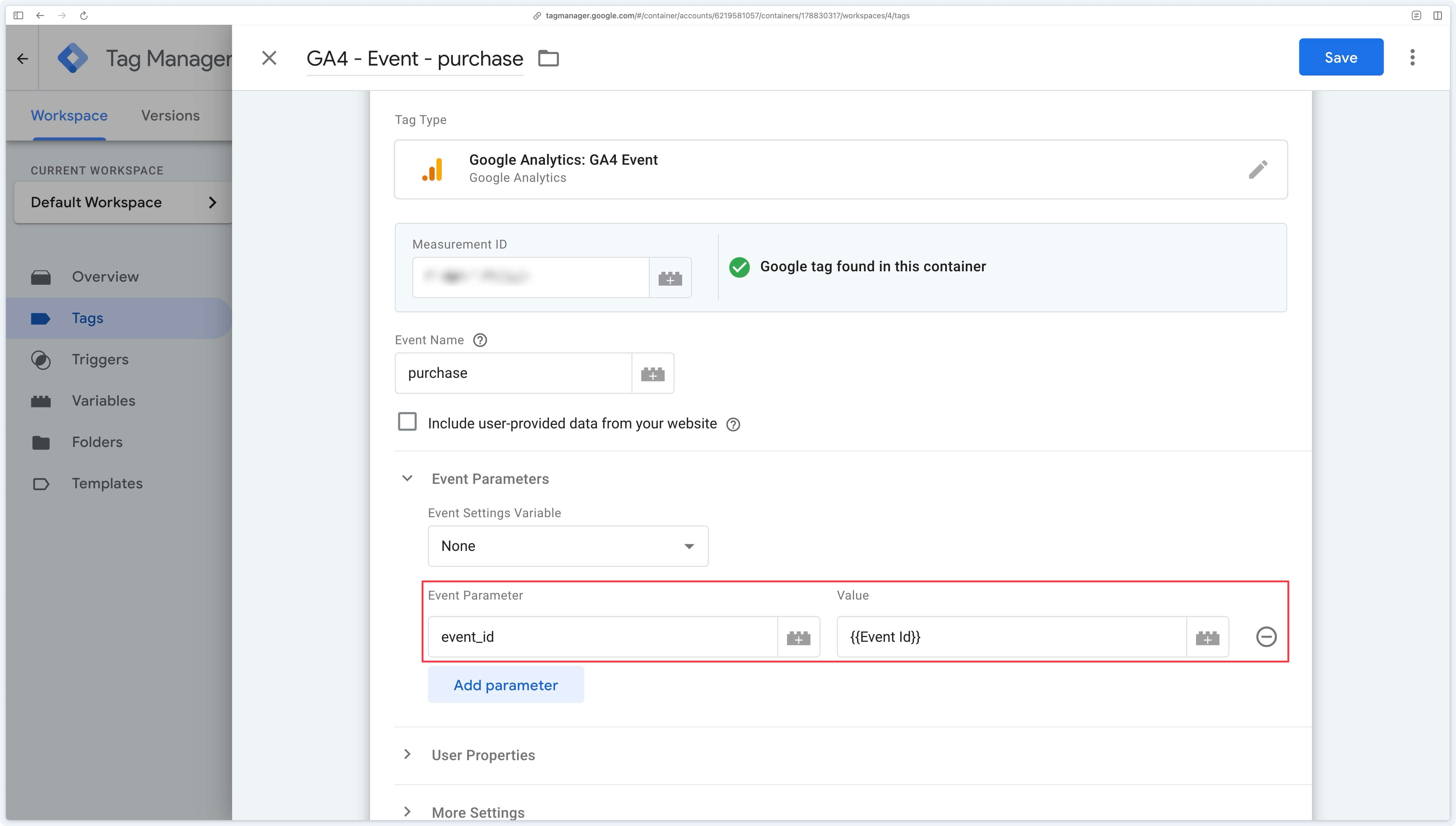
Task: Open Overview in the sidebar
Action: point(105,277)
